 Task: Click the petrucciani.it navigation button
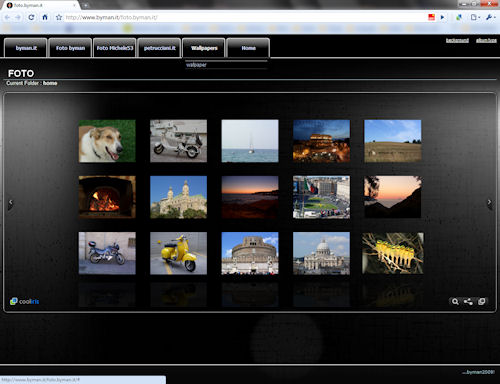click(160, 48)
